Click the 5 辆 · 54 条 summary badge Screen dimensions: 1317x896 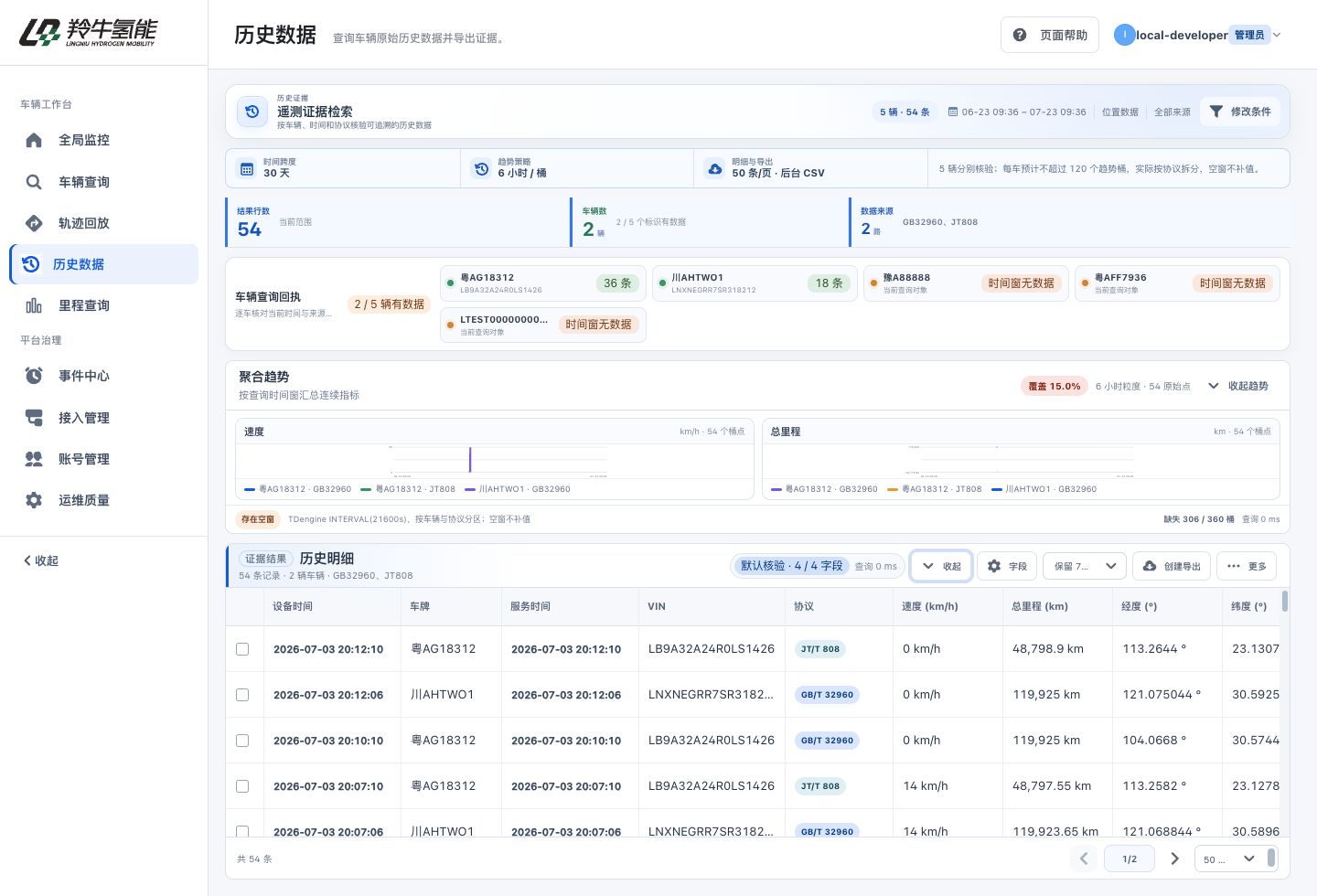point(905,112)
